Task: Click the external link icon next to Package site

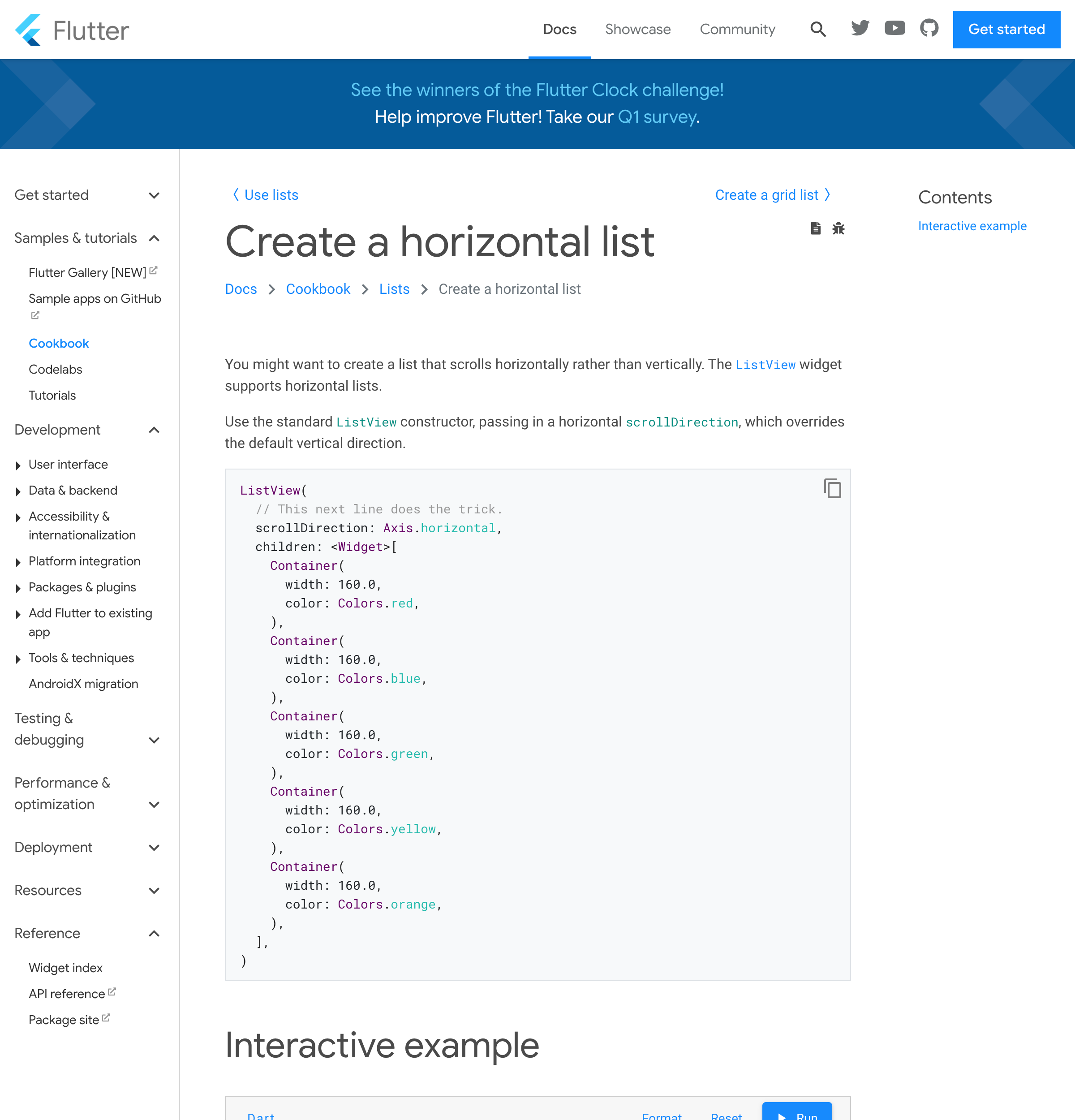Action: point(106,1018)
